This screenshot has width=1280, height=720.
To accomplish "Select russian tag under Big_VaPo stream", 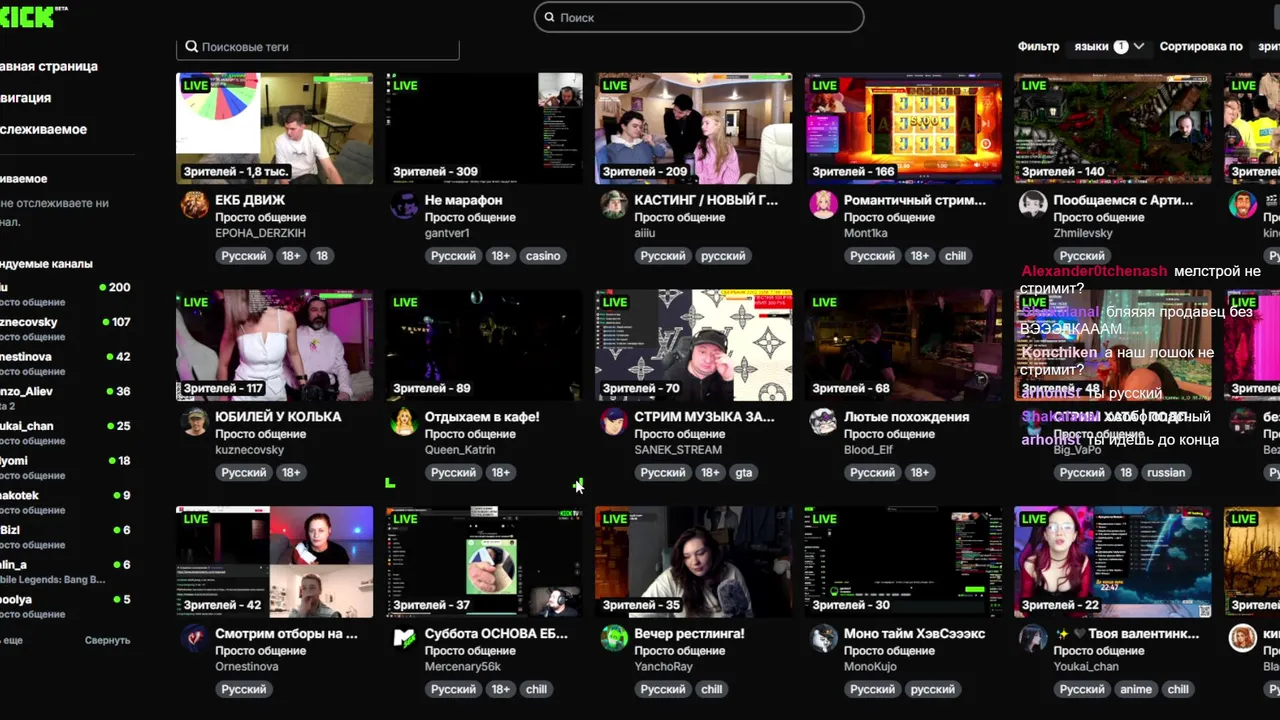I will pyautogui.click(x=1166, y=473).
